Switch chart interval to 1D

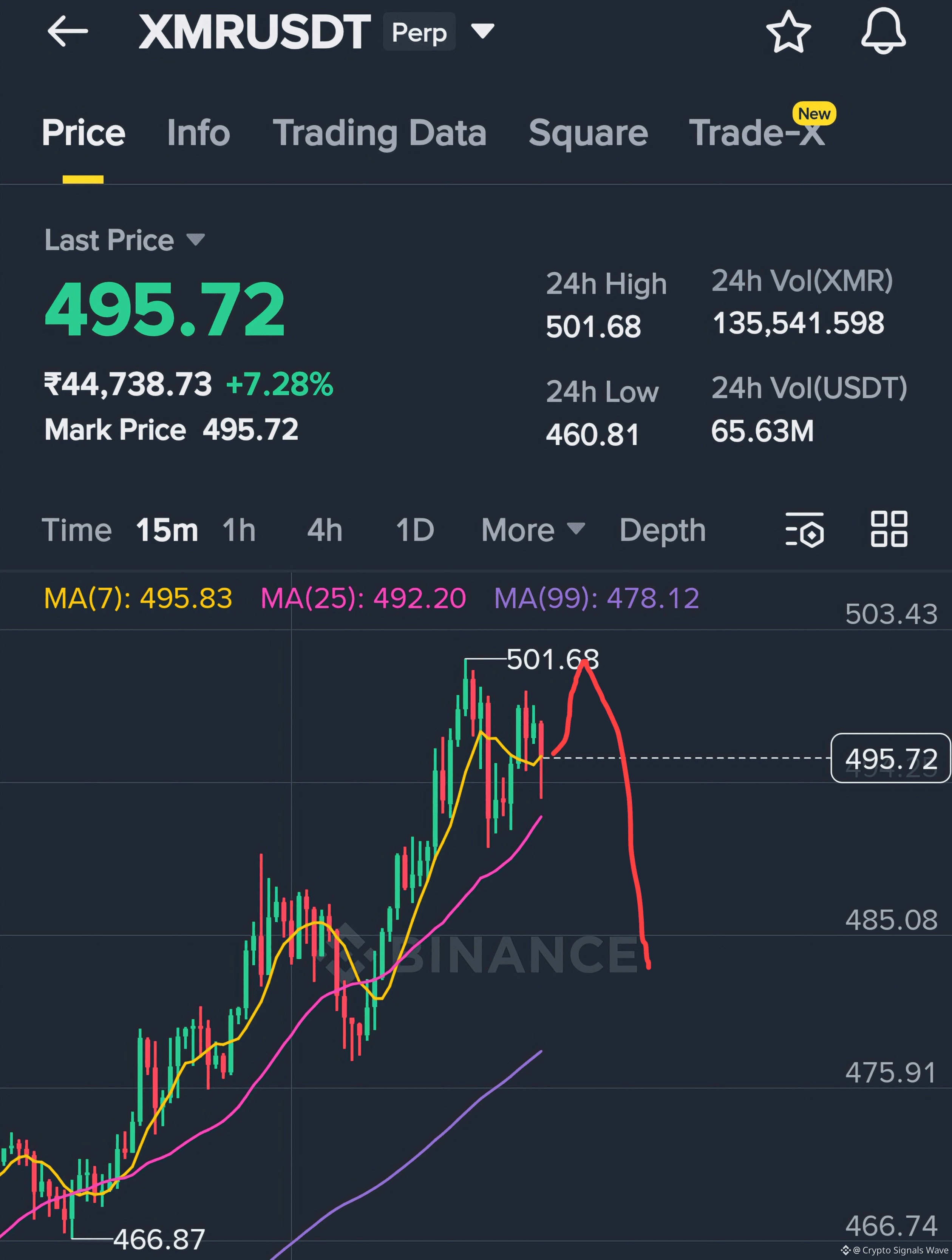point(415,530)
